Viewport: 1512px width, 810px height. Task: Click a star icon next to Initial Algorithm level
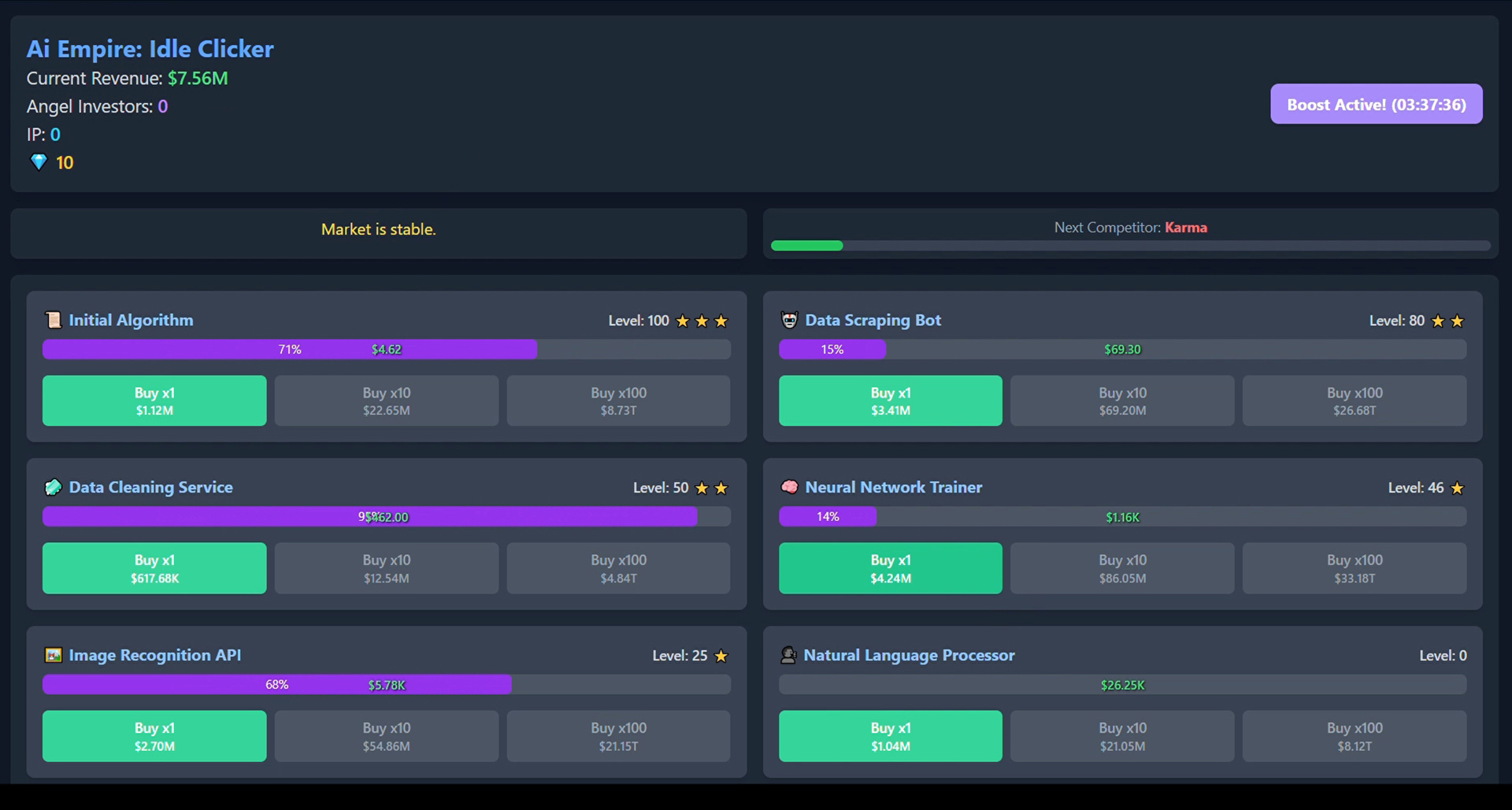click(702, 321)
